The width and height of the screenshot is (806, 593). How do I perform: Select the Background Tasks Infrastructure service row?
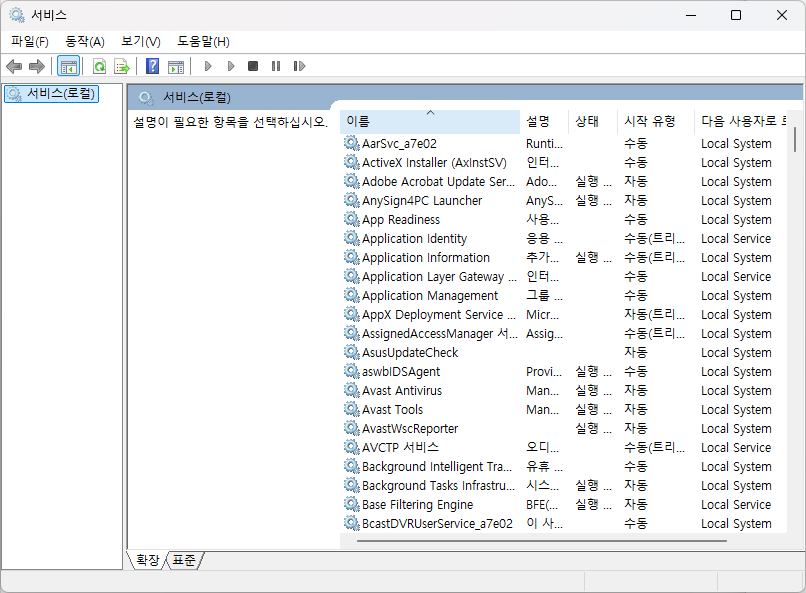pos(563,486)
